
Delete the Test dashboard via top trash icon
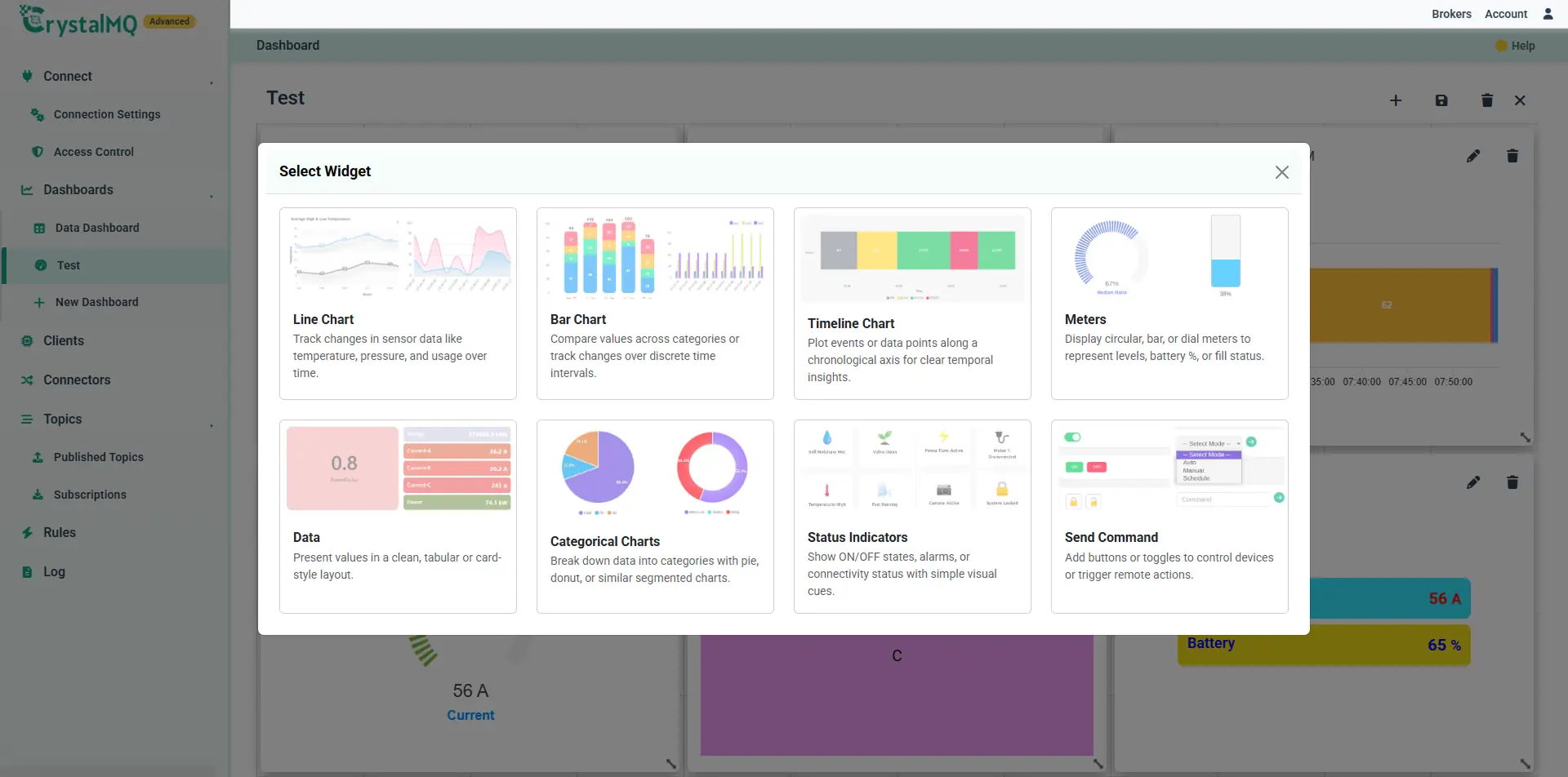(x=1487, y=100)
